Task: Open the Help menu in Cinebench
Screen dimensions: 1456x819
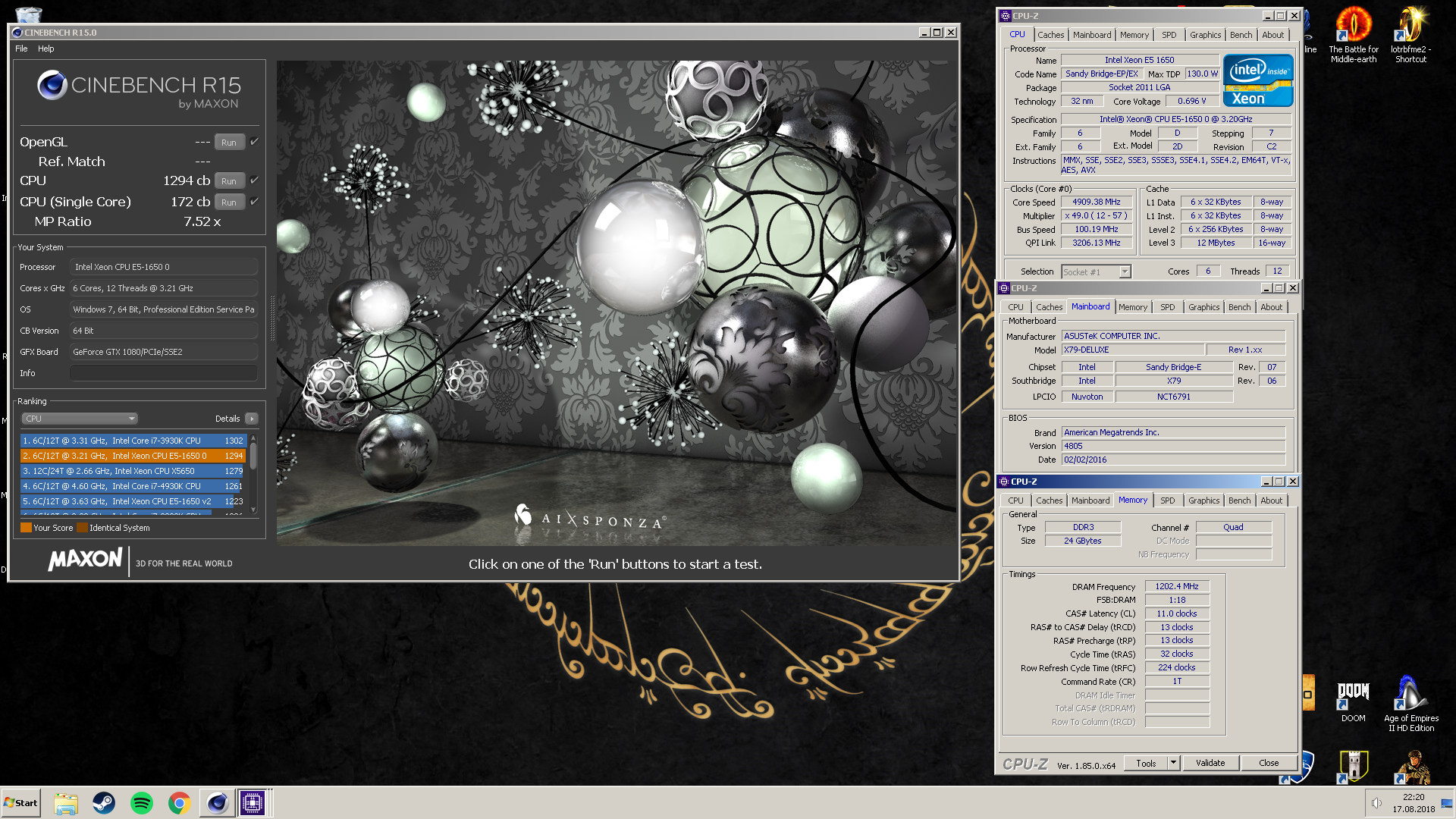Action: pos(46,49)
